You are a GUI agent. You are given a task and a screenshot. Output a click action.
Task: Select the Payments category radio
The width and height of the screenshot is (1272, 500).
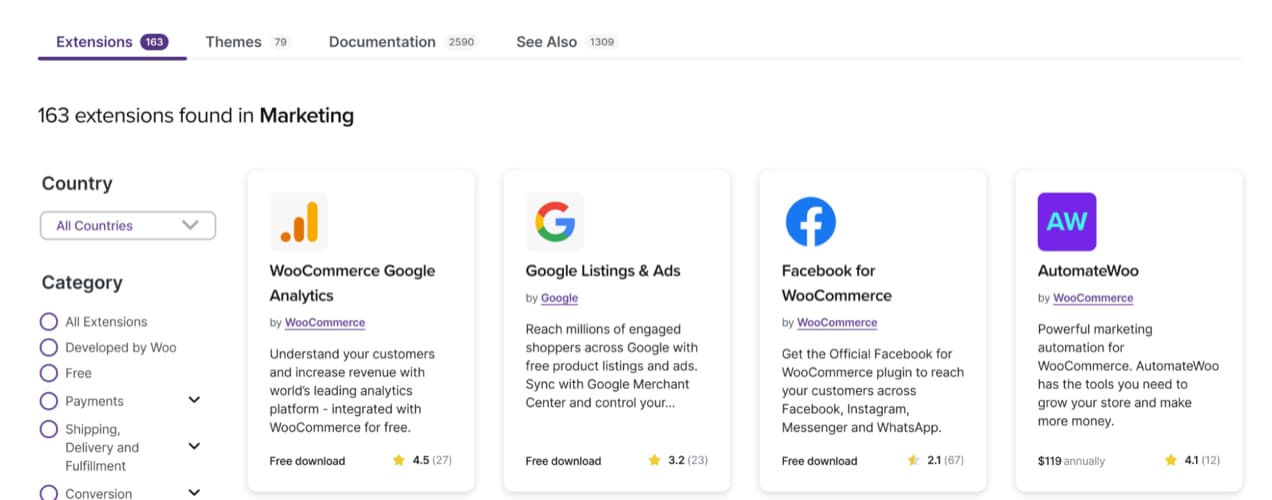pos(48,401)
